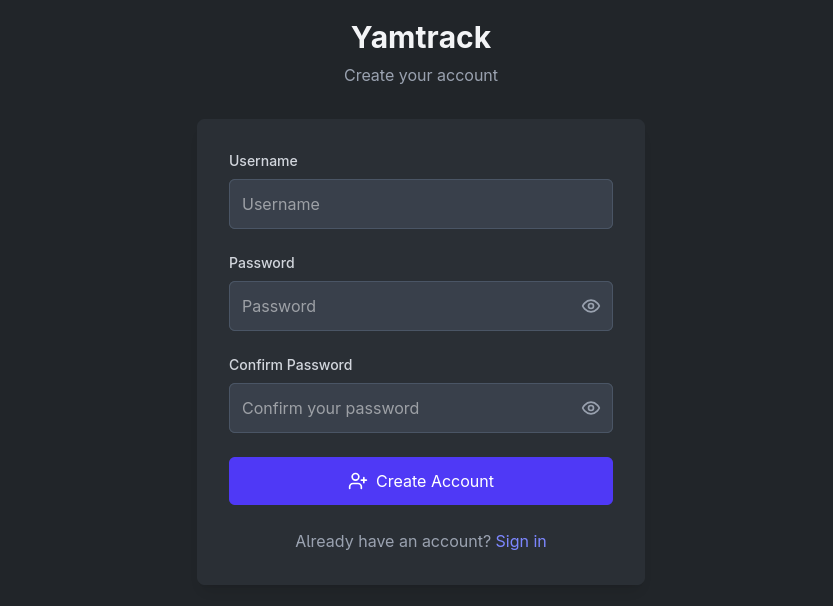The height and width of the screenshot is (606, 833).
Task: Open the Sign in link
Action: coord(521,541)
